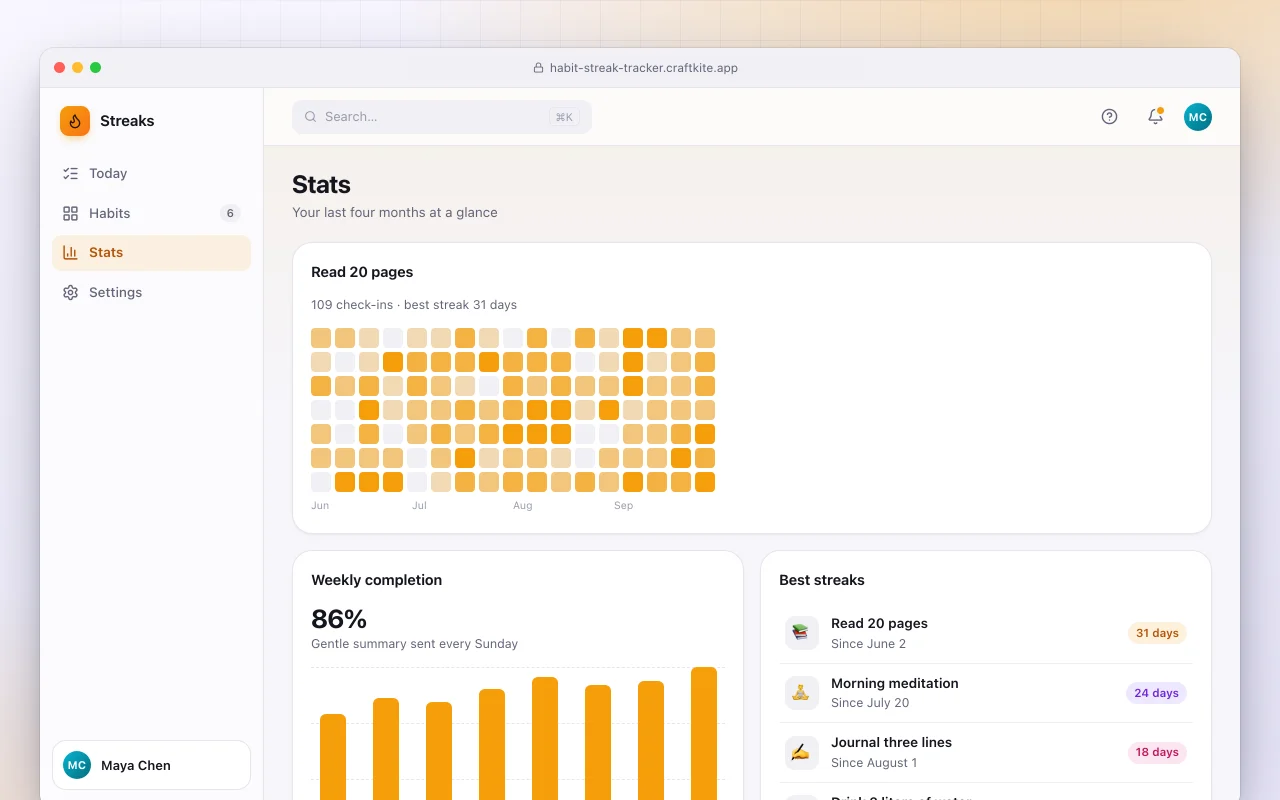Screen dimensions: 1280x800
Task: Open the Journal three lines streak row
Action: point(985,752)
